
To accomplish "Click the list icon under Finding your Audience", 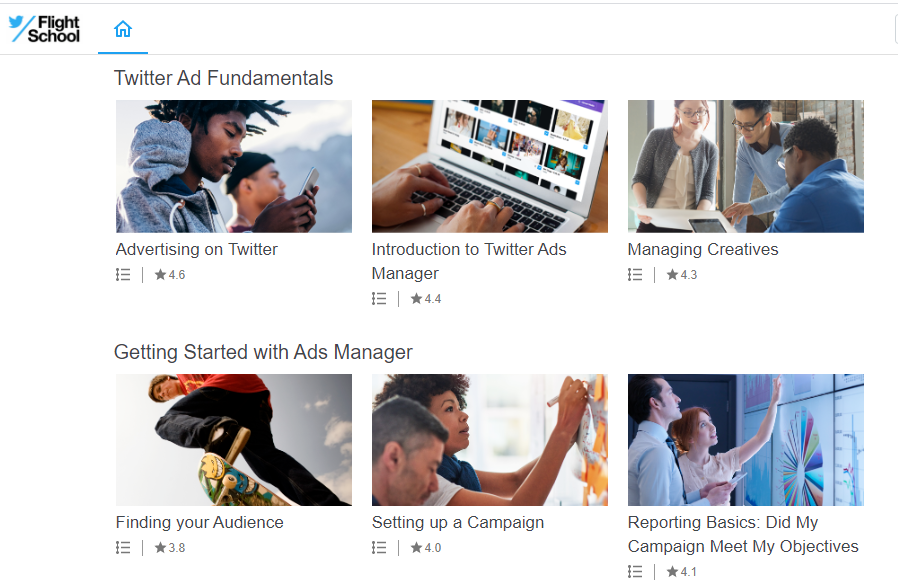I will pos(123,548).
